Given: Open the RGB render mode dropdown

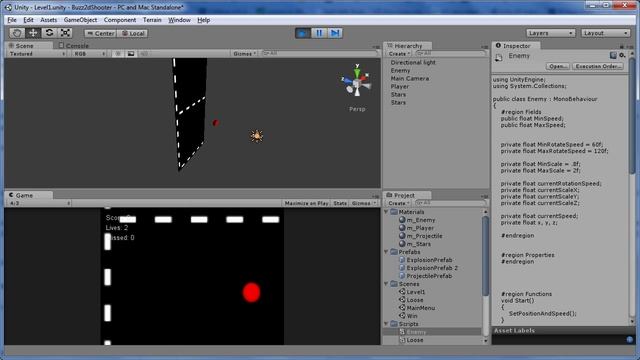Looking at the screenshot, I should [90, 54].
